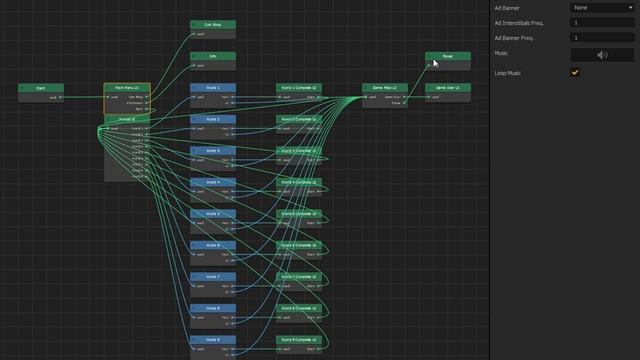
Task: Click the World 1 node's Load input port
Action: pyautogui.click(x=194, y=97)
